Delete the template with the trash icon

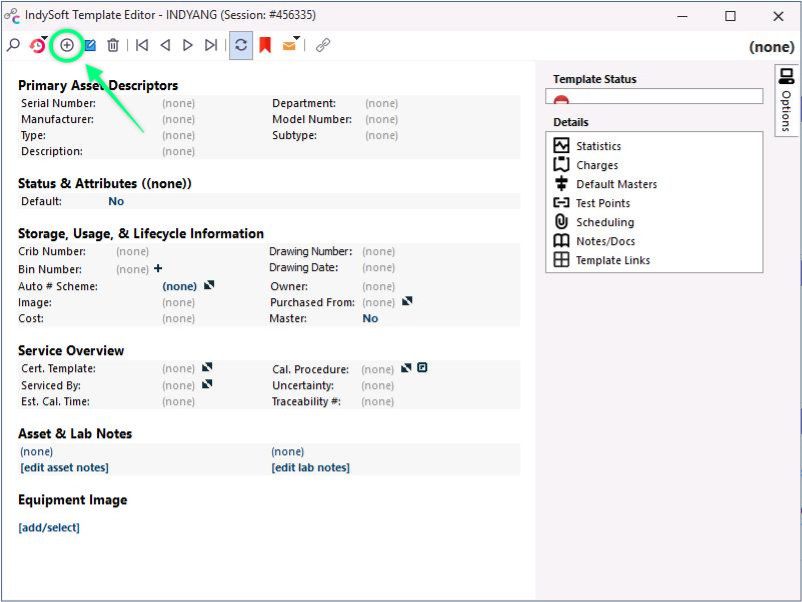coord(113,45)
